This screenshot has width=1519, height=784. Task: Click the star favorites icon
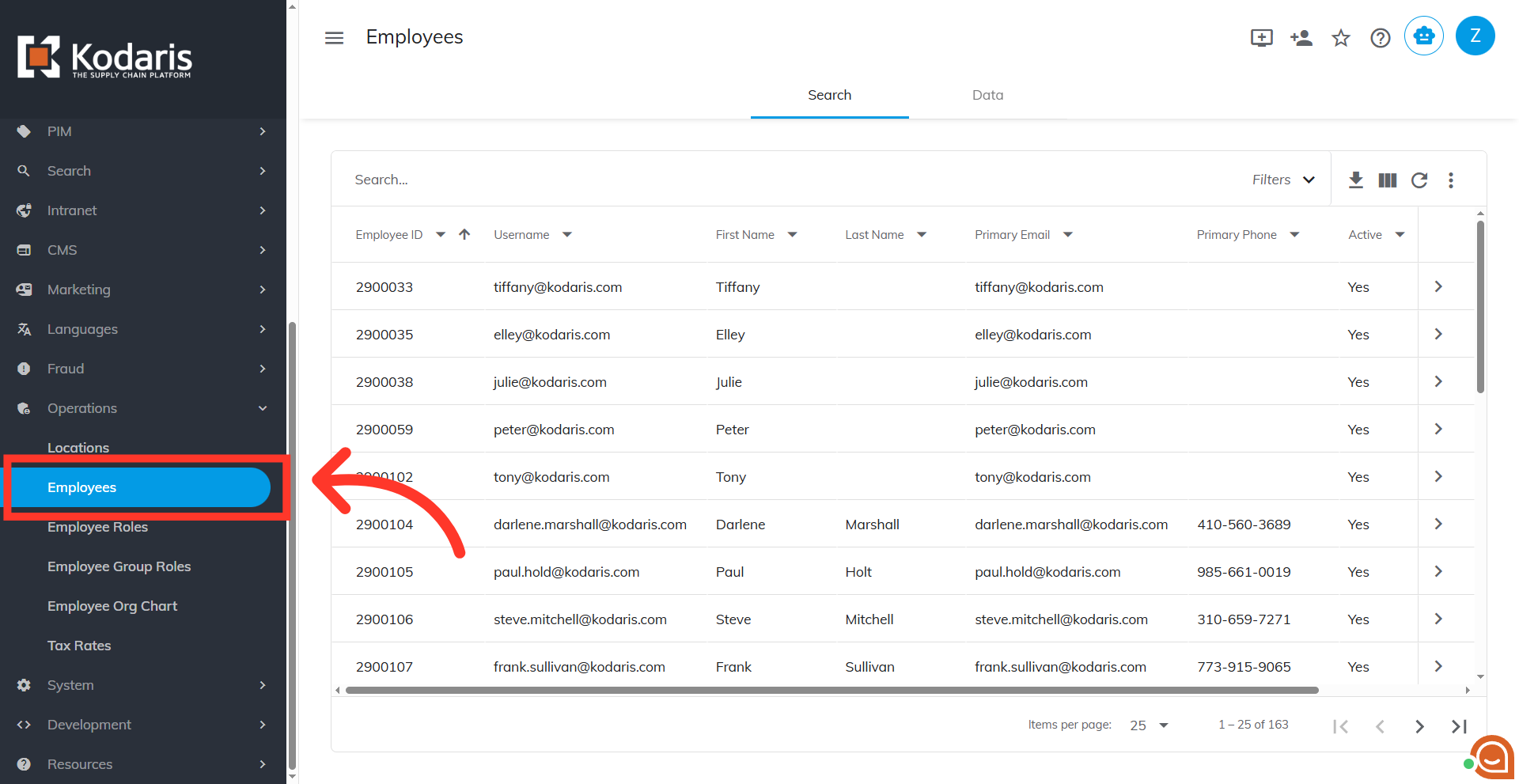click(x=1341, y=38)
